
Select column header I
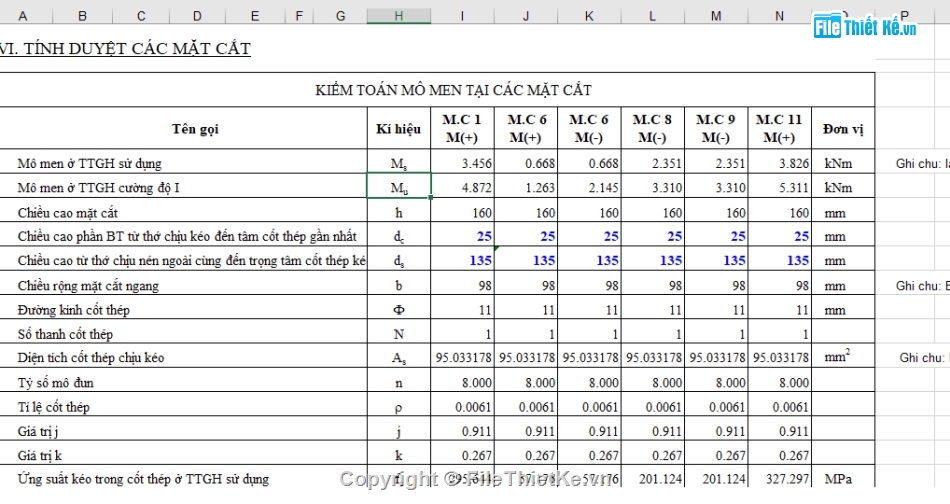(462, 16)
